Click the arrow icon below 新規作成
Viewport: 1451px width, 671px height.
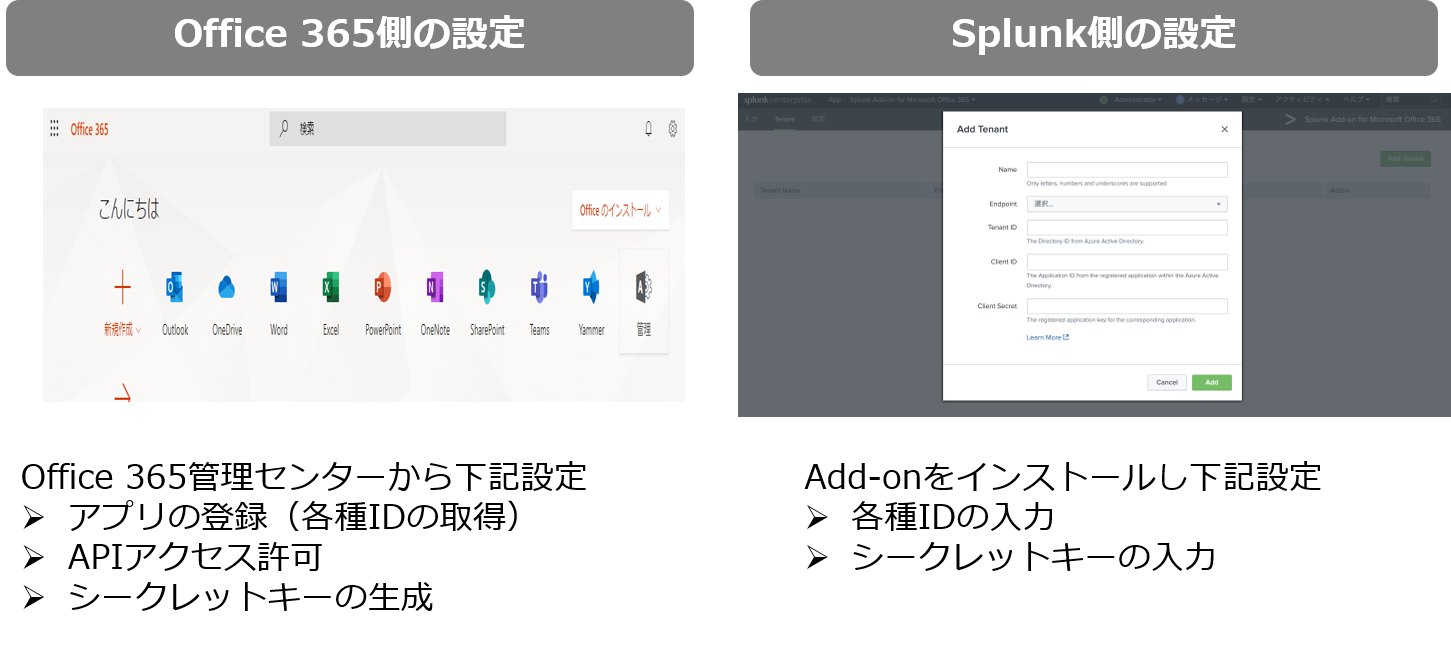coord(122,394)
